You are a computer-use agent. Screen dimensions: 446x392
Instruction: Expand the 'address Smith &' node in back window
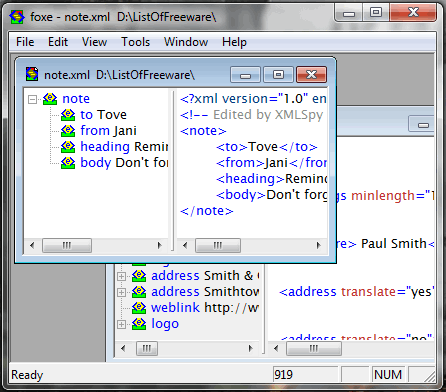(x=121, y=276)
